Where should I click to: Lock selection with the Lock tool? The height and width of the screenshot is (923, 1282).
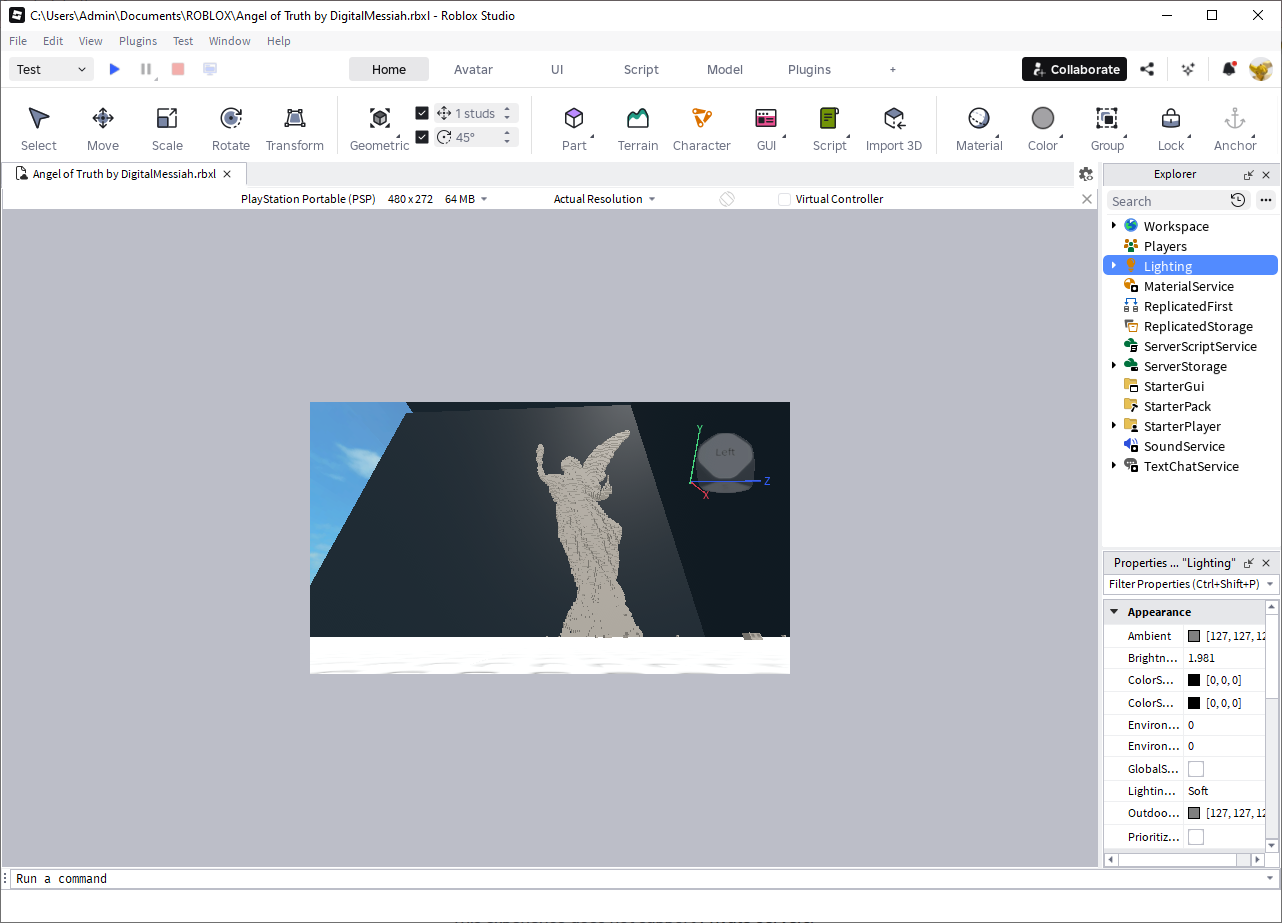1170,125
